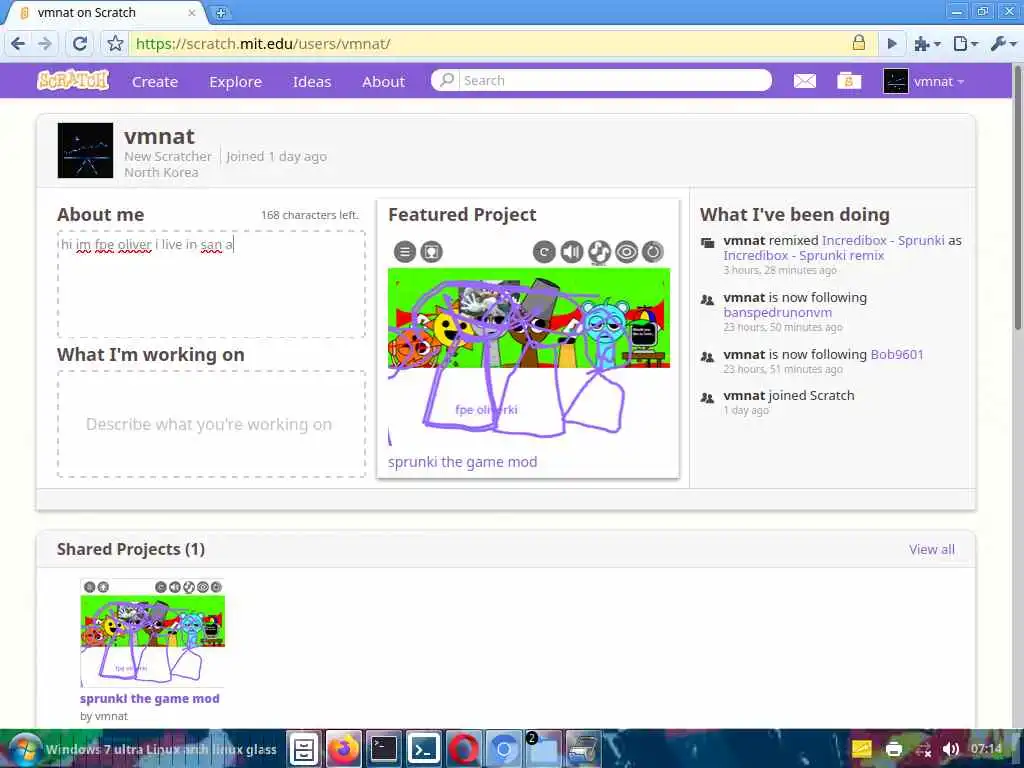This screenshot has height=768, width=1024.
Task: Click the vmnat profile avatar image
Action: point(86,150)
